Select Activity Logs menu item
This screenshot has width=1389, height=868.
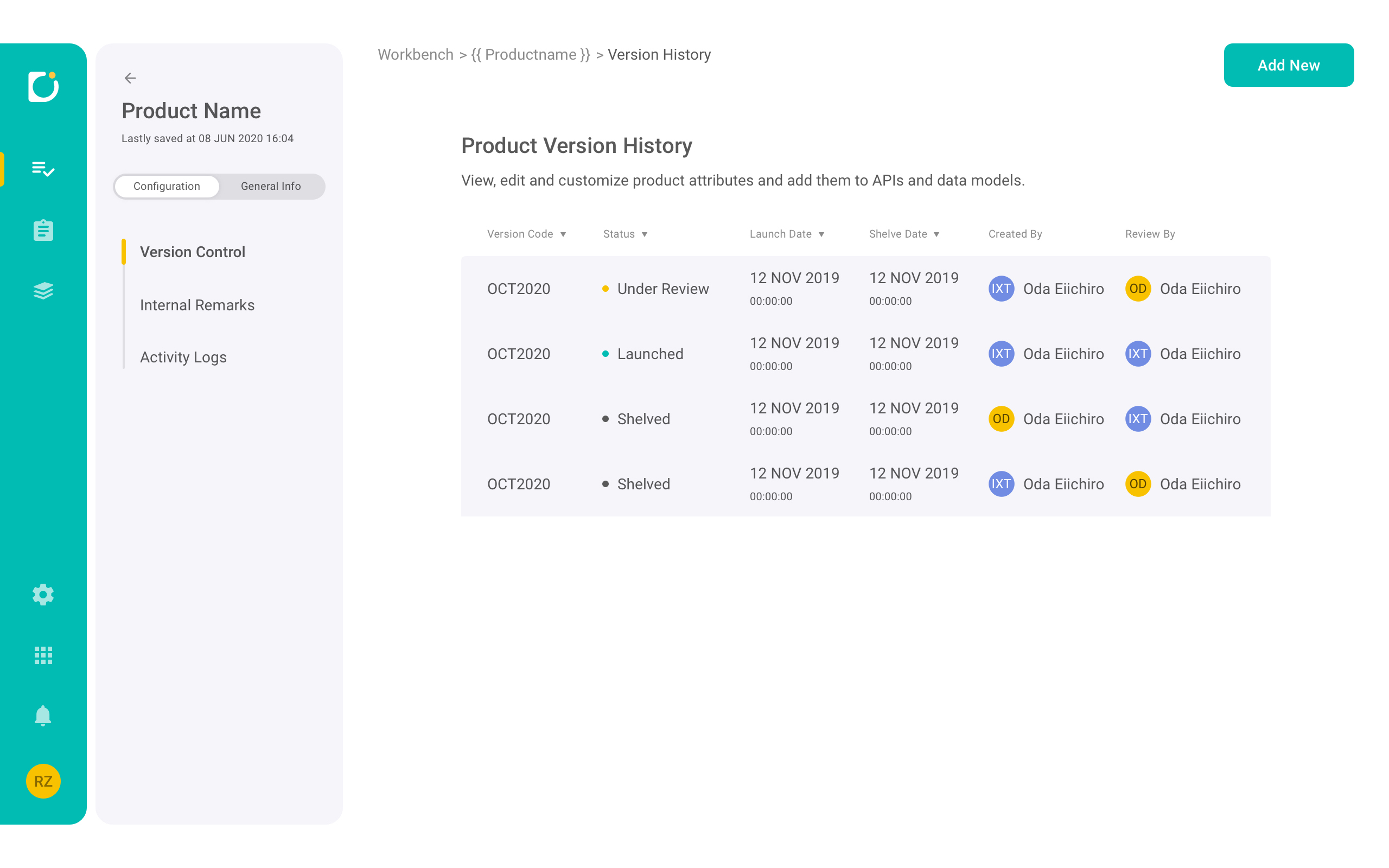(183, 357)
